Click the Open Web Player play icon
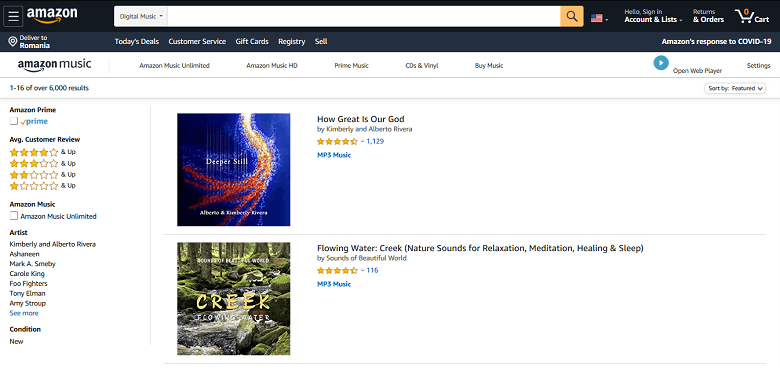Viewport: 780px width, 368px height. point(661,63)
